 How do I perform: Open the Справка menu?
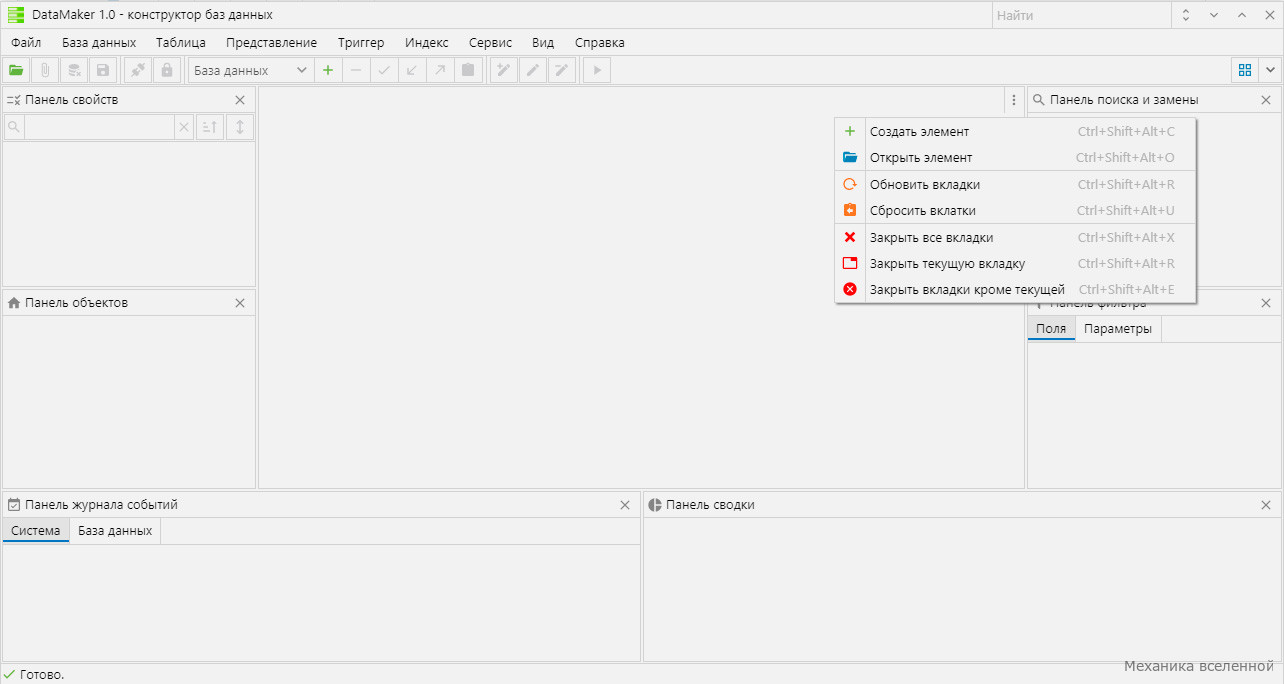[x=600, y=42]
